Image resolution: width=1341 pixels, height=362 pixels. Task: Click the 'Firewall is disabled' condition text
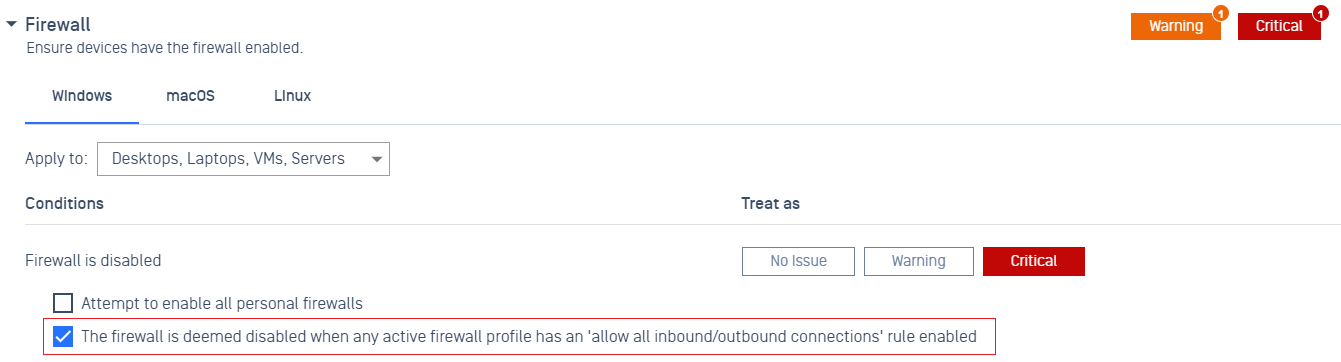tap(93, 261)
